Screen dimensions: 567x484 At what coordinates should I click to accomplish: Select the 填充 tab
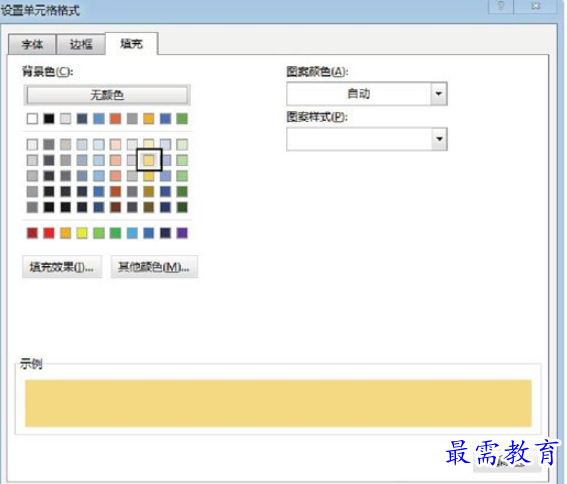(x=131, y=44)
